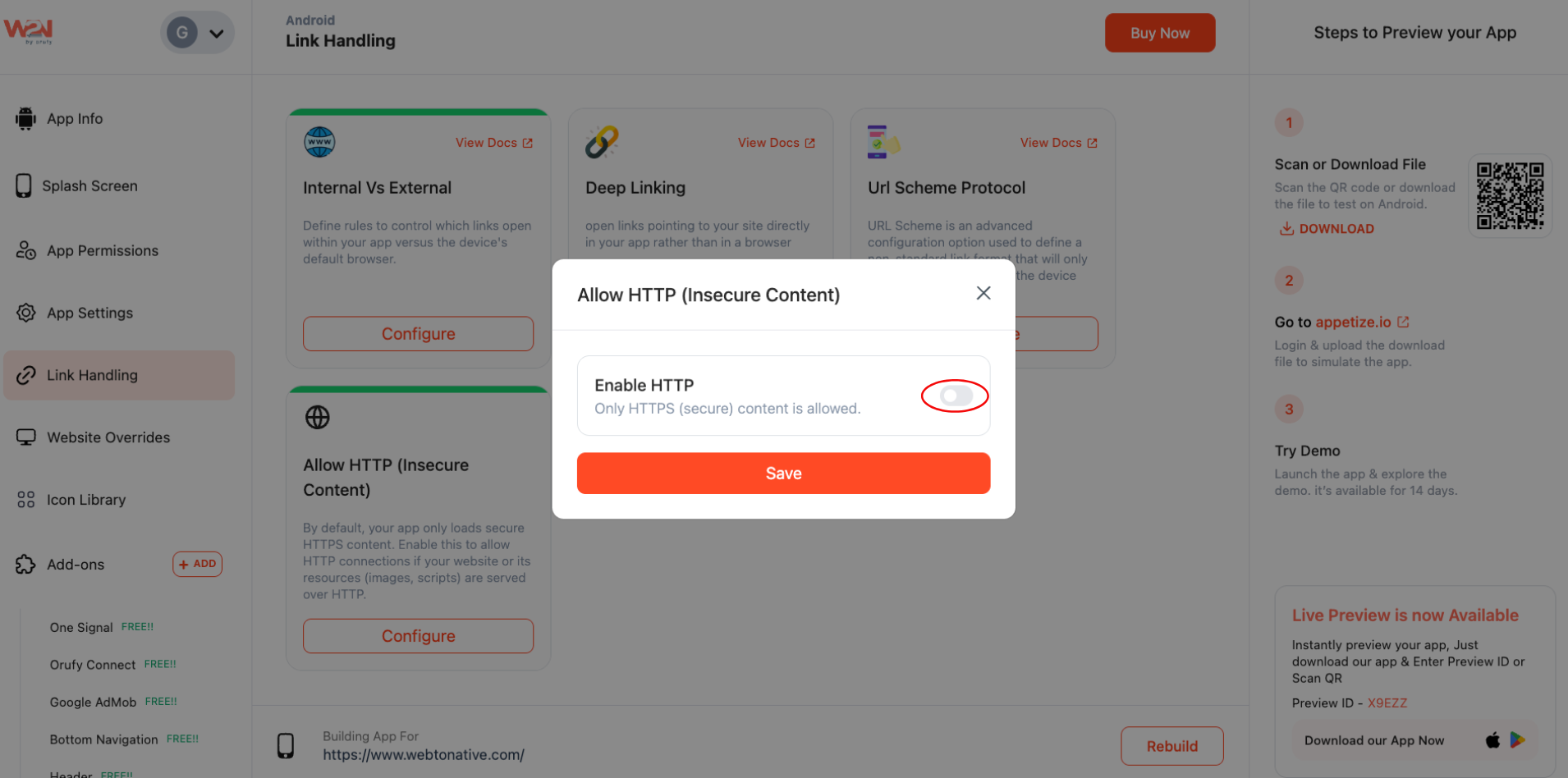The height and width of the screenshot is (778, 1568).
Task: Click the Buy Now button
Action: click(1159, 33)
